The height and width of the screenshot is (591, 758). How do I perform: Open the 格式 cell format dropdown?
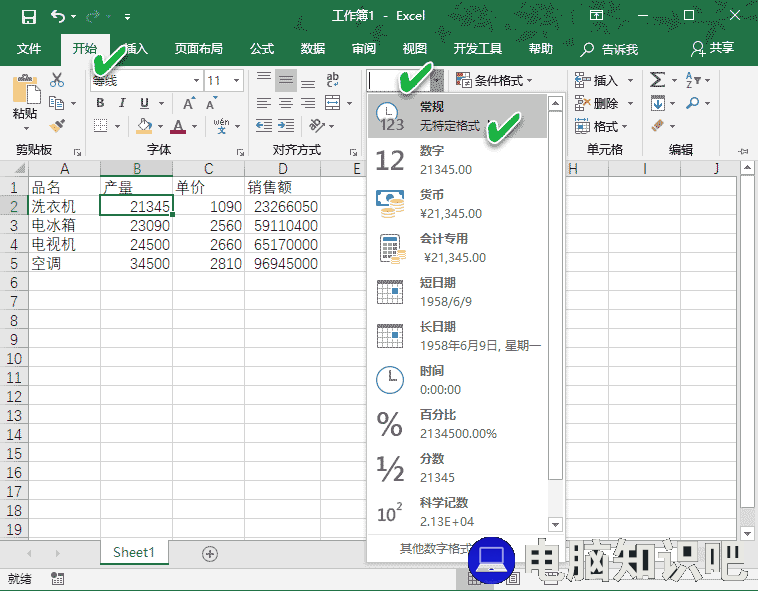[601, 127]
